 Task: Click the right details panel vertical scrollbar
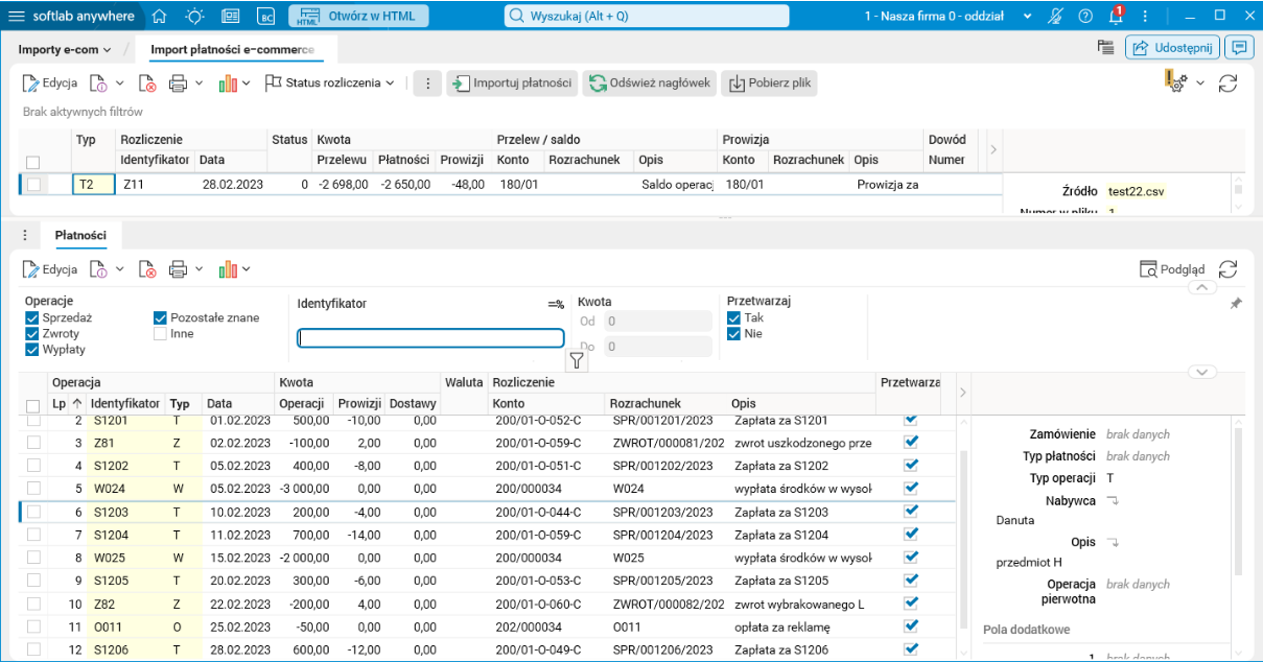tap(1238, 500)
